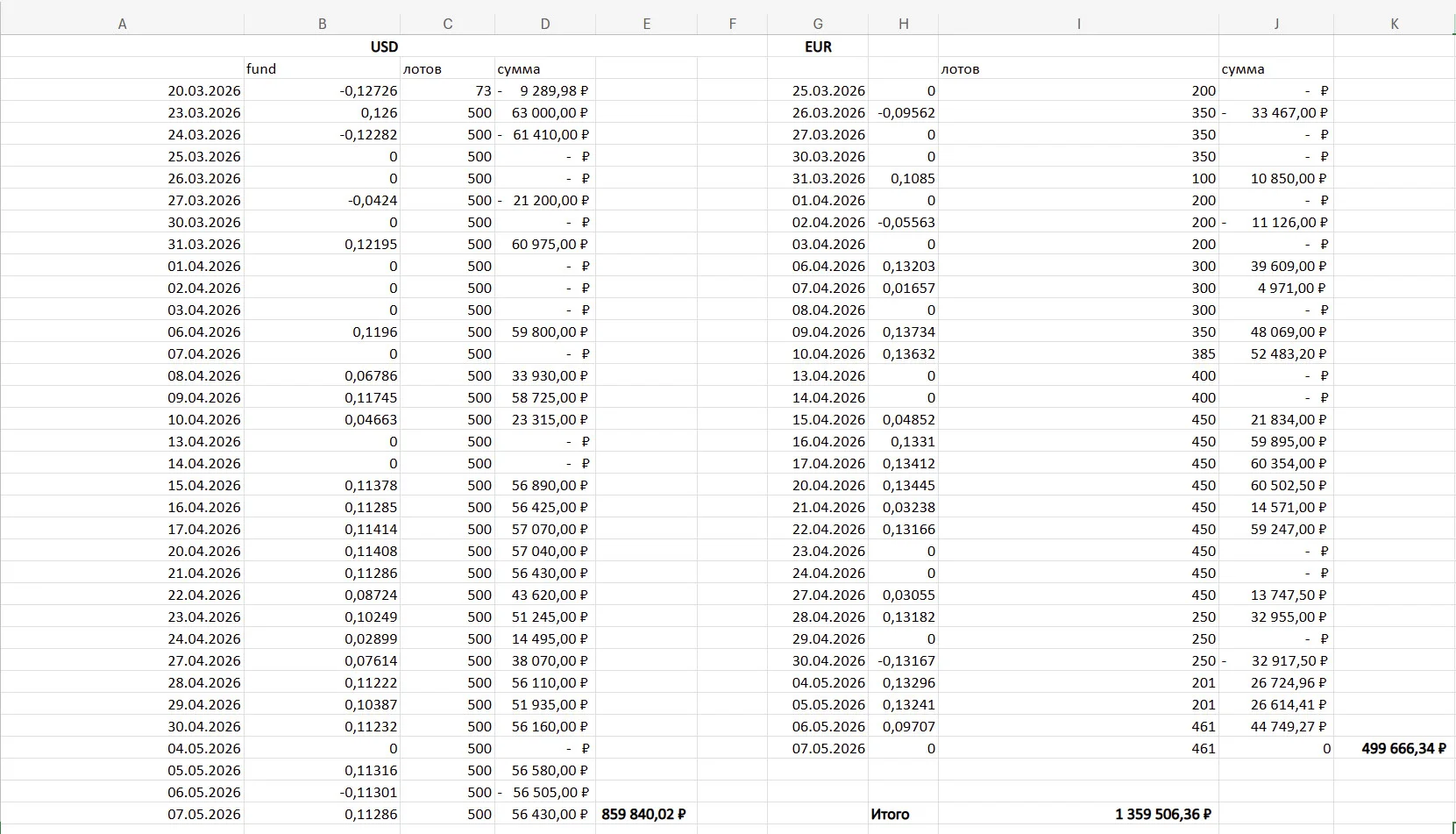
Task: Click the 499 666,34 ₽ cell
Action: pyautogui.click(x=1394, y=748)
